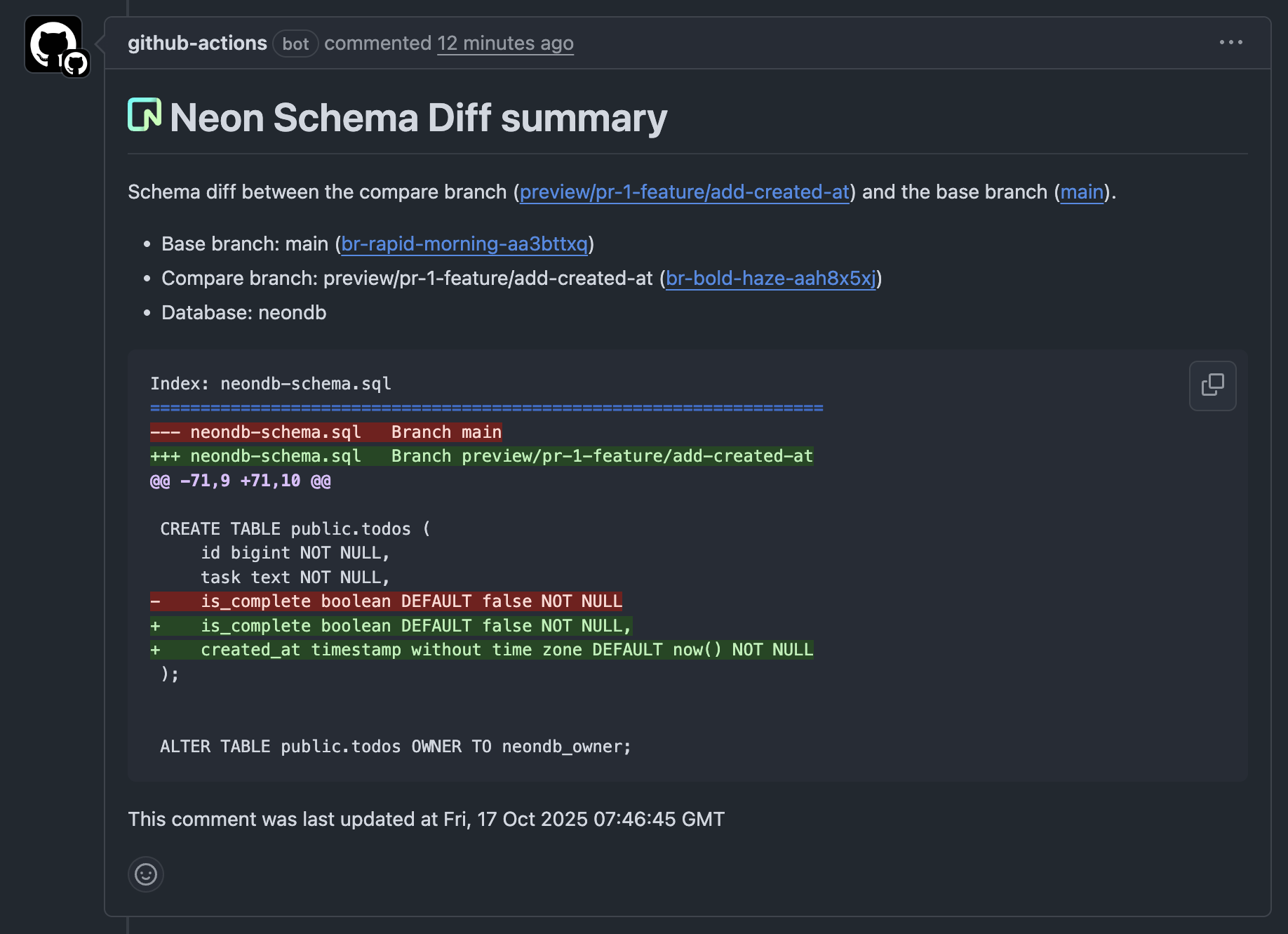Click the 'task text NOT NULL,' line
Image resolution: width=1288 pixels, height=934 pixels.
coord(295,578)
